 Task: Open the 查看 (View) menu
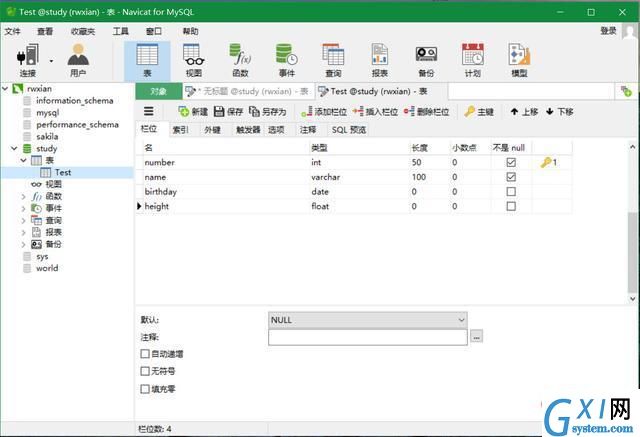pos(45,31)
